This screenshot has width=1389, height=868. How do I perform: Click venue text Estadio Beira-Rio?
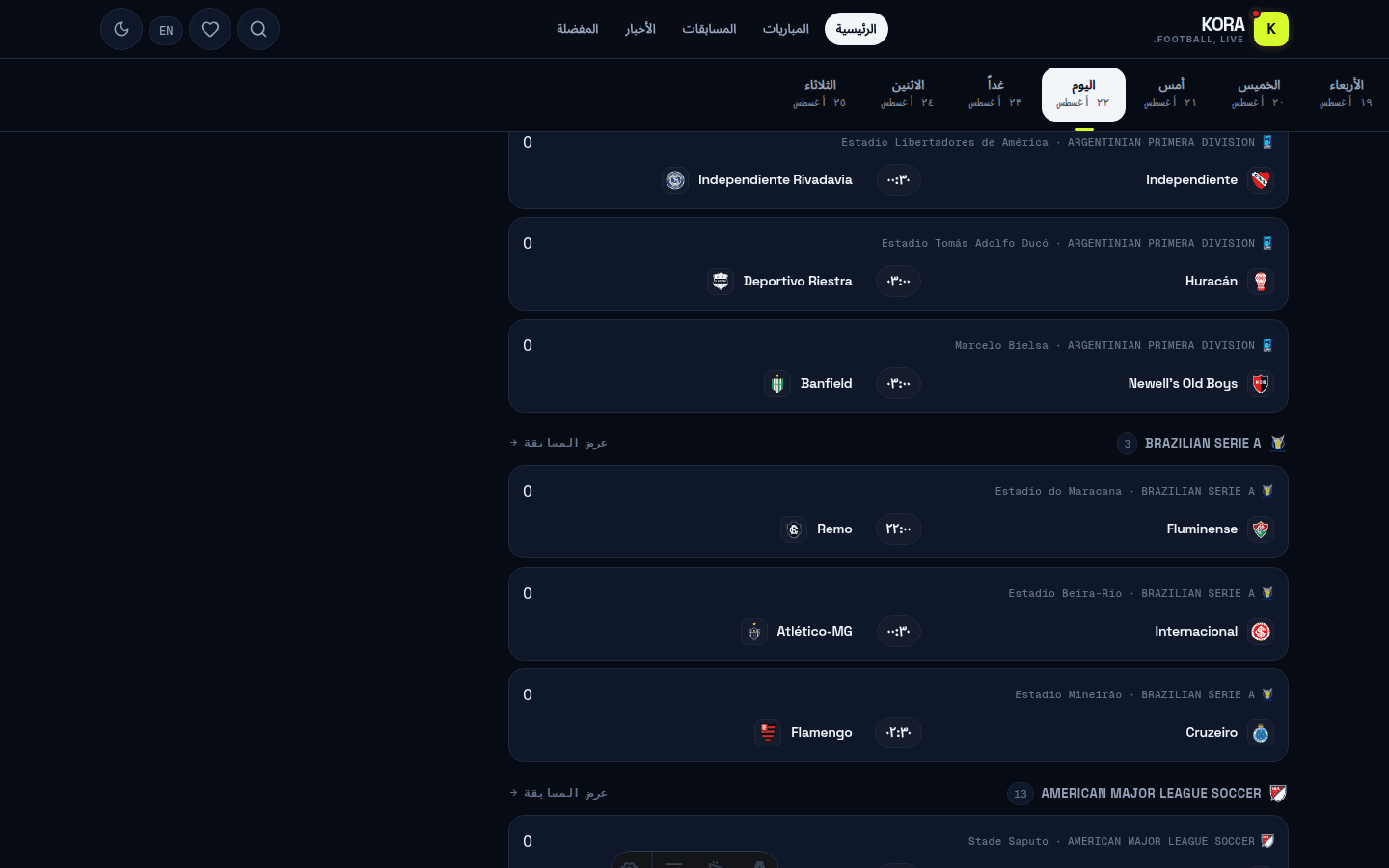pyautogui.click(x=1065, y=593)
